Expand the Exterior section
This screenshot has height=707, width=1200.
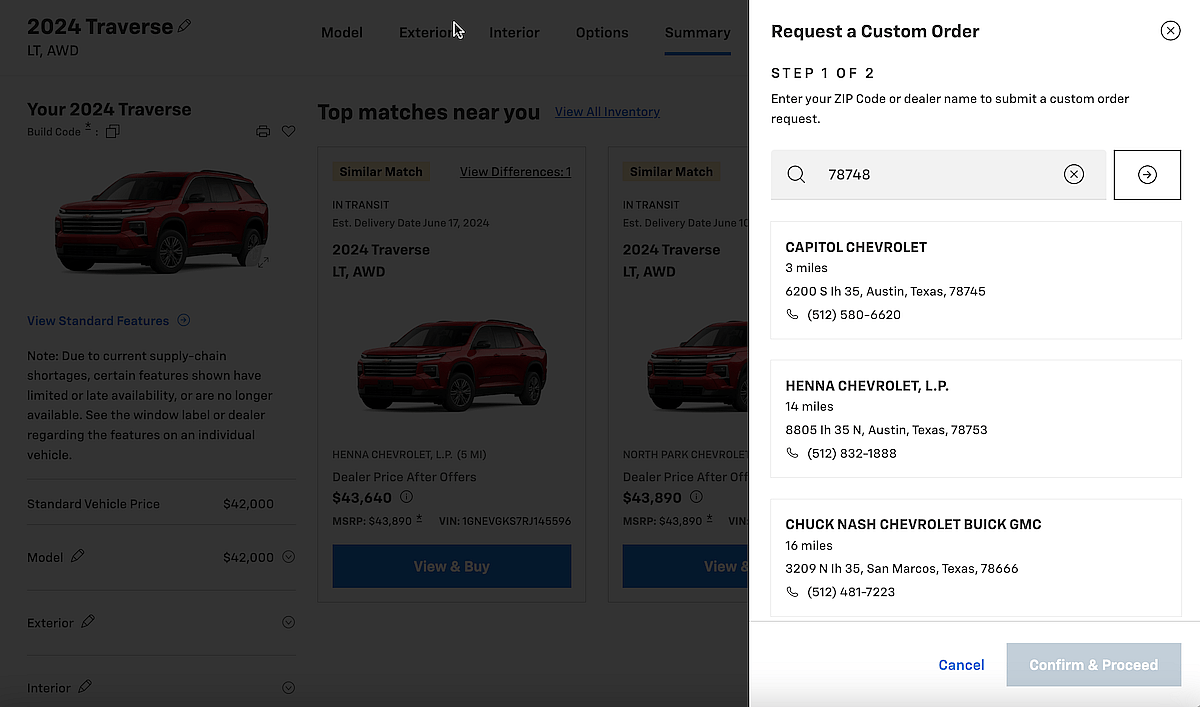point(288,622)
